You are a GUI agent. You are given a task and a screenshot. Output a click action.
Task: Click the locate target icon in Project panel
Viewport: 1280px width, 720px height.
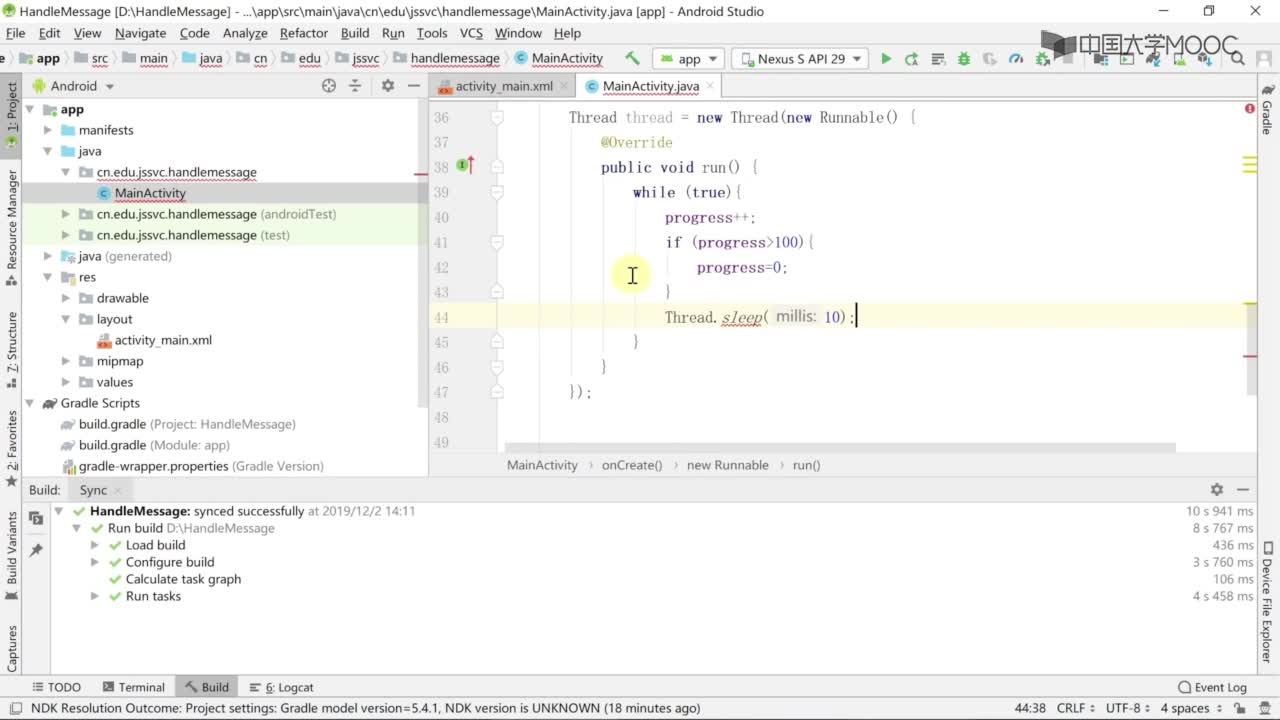click(x=329, y=86)
